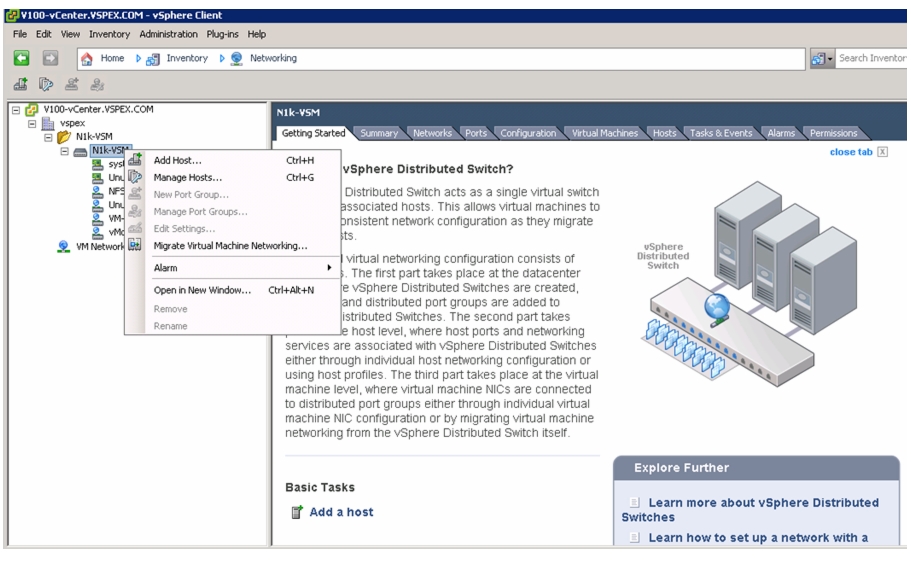Open the Administration menu
Viewport: 911px width, 579px height.
[x=168, y=34]
